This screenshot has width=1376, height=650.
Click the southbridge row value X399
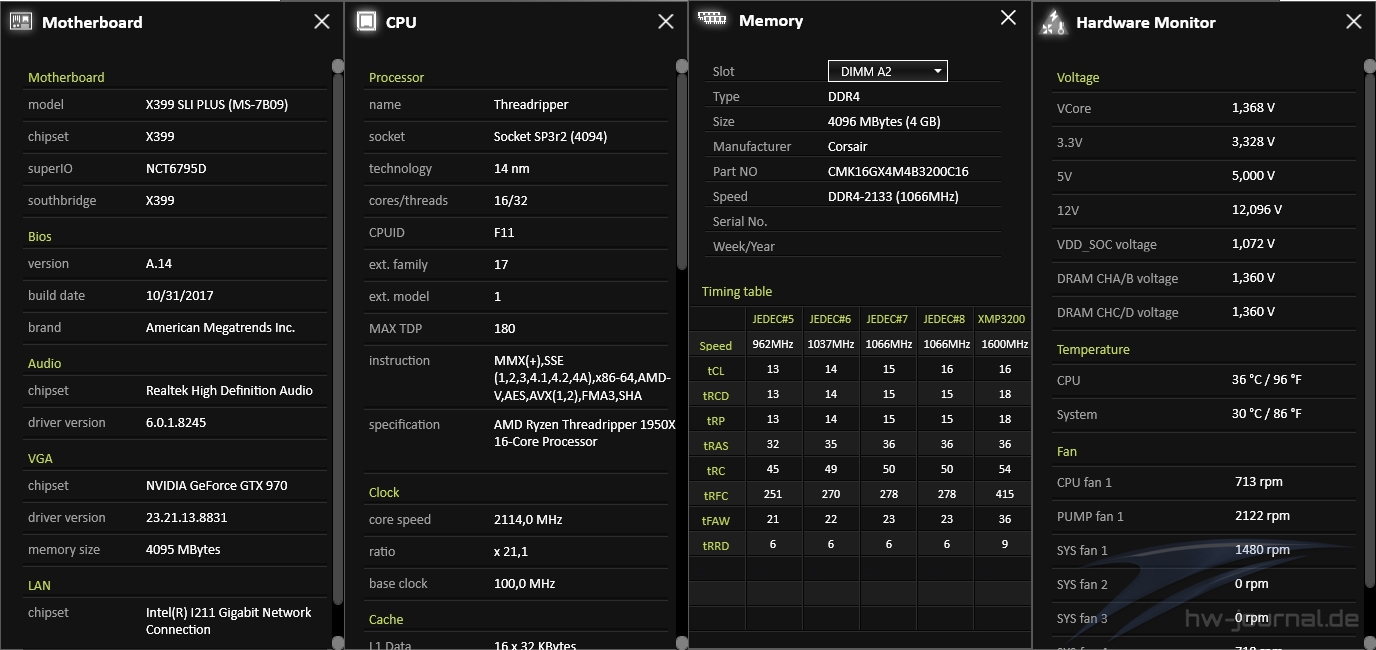click(x=160, y=200)
